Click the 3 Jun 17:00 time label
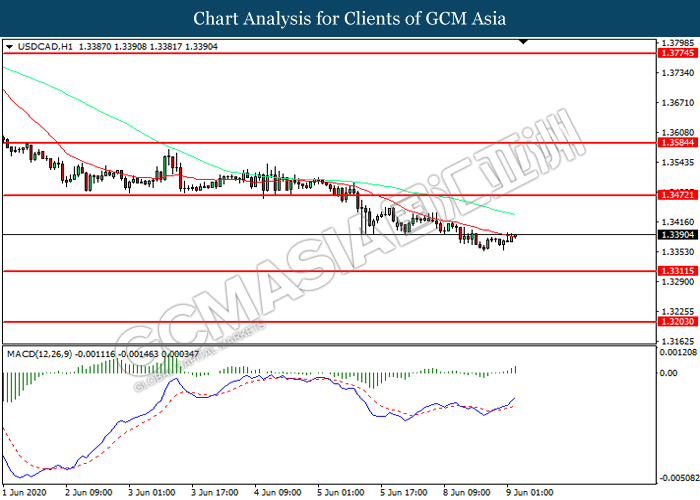Viewport: 700px width, 500px height. [215, 492]
